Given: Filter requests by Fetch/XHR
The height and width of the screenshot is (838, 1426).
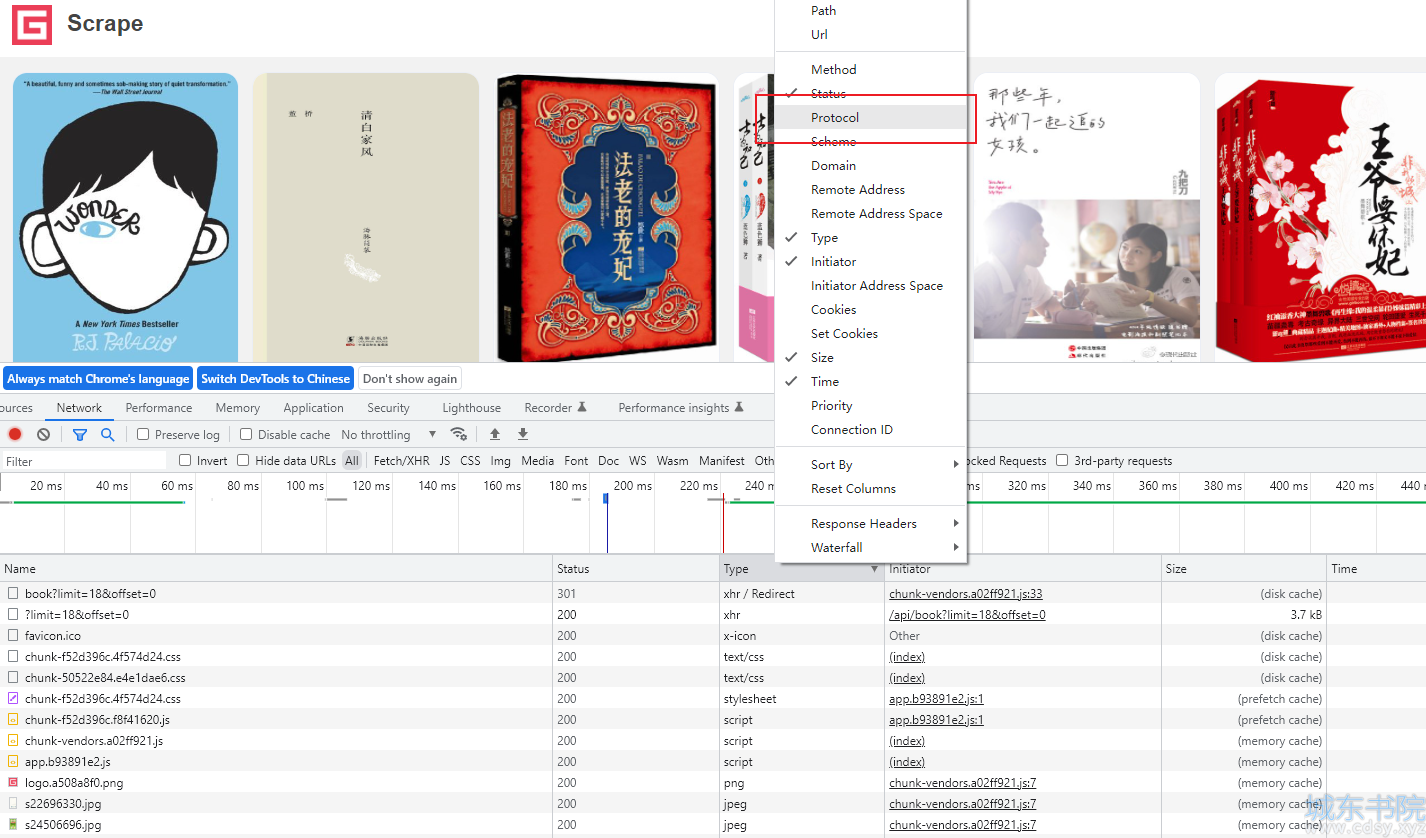Looking at the screenshot, I should pos(401,460).
